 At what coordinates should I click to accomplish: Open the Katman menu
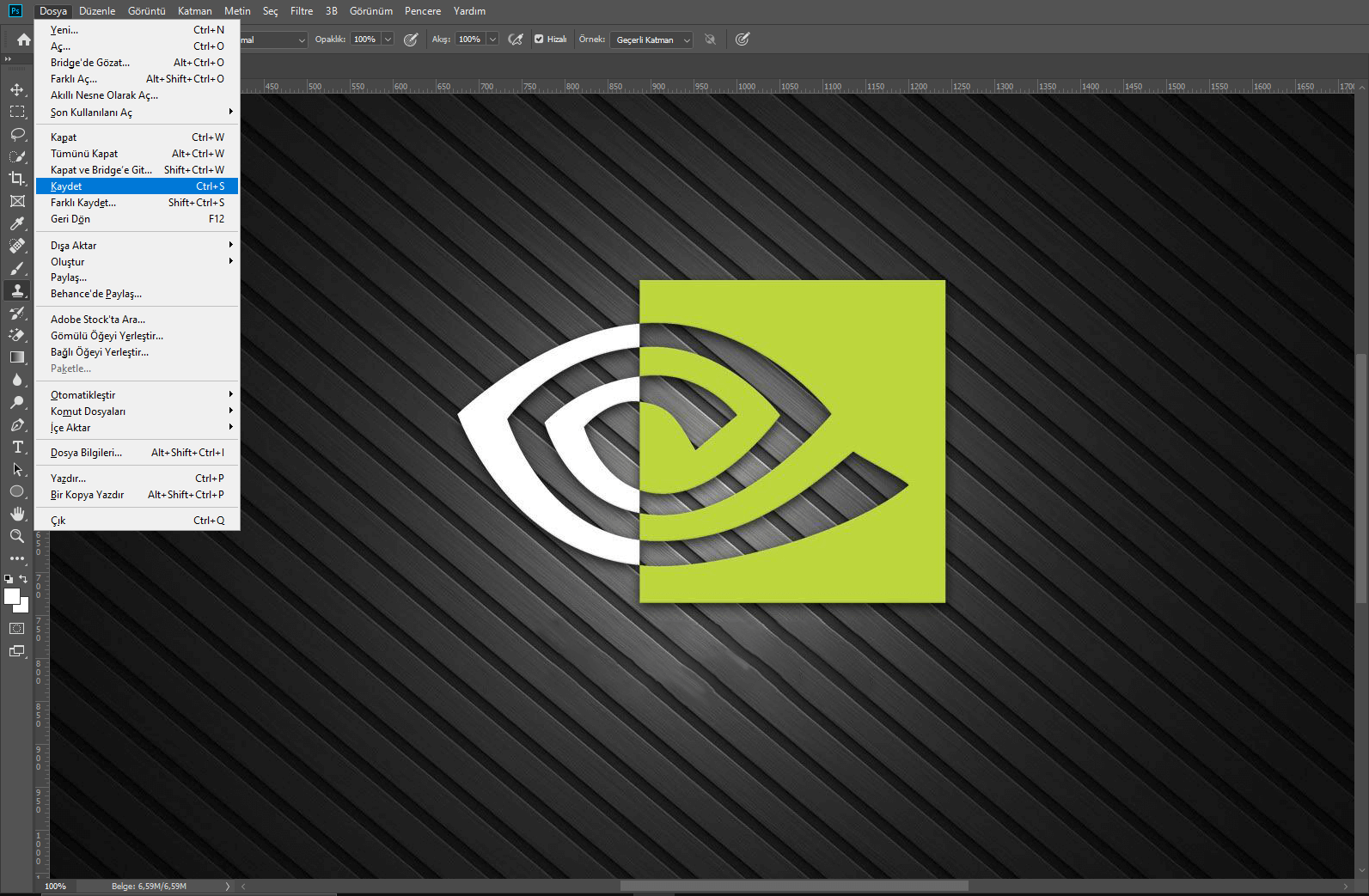point(195,11)
